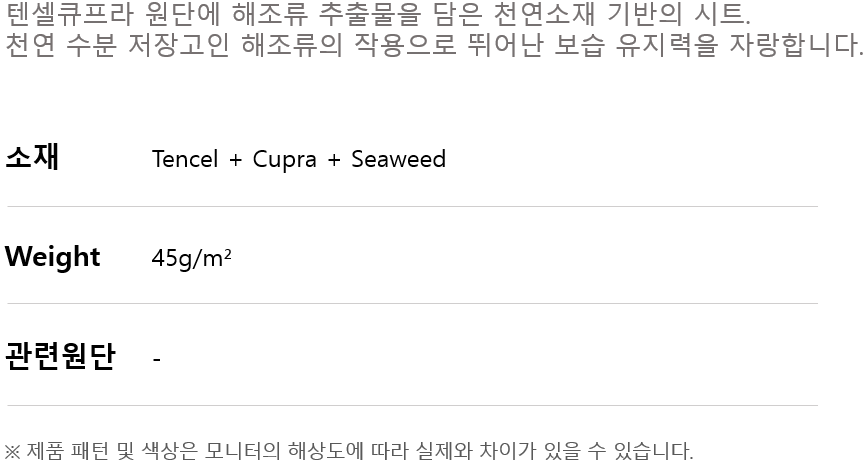The height and width of the screenshot is (465, 867).
Task: Click the dash value beside 관련원단
Action: (157, 358)
